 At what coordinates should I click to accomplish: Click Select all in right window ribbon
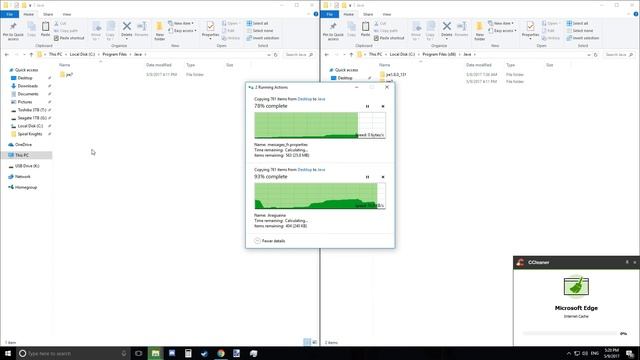pyautogui.click(x=578, y=23)
